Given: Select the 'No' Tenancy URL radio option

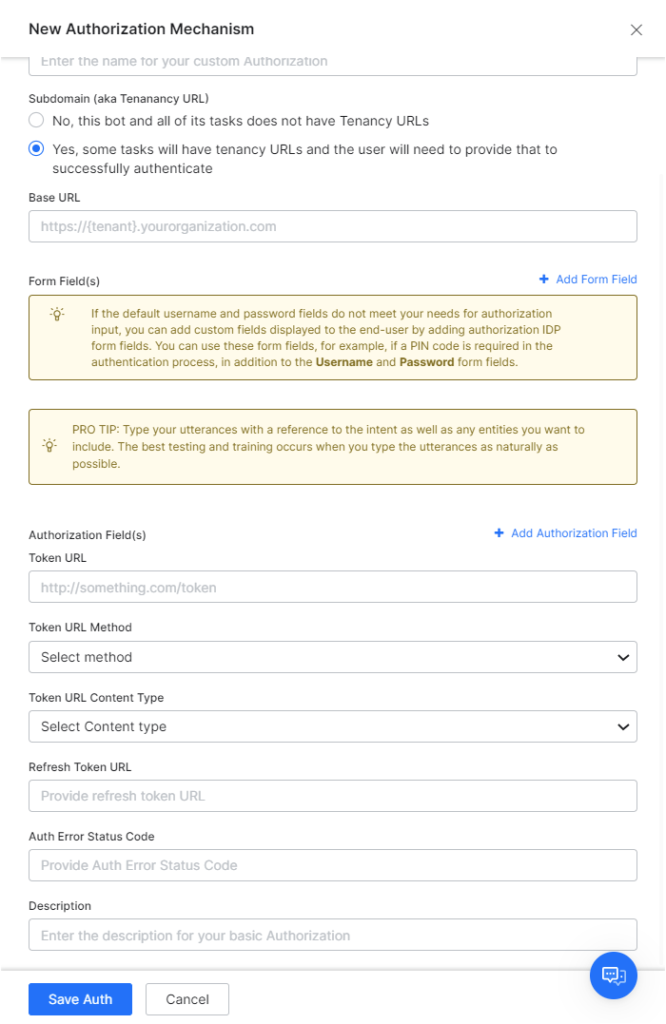Looking at the screenshot, I should pos(37,121).
